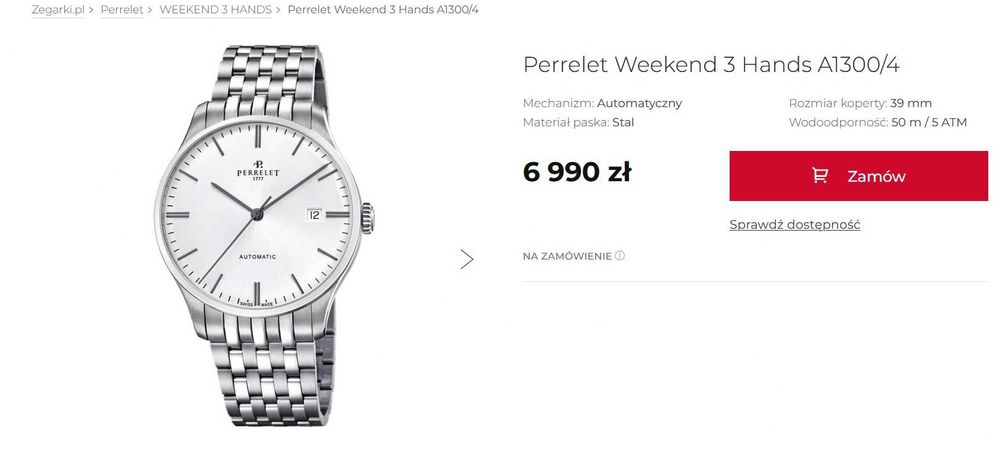Select the Mechanizm Automatyczny specification

[602, 103]
